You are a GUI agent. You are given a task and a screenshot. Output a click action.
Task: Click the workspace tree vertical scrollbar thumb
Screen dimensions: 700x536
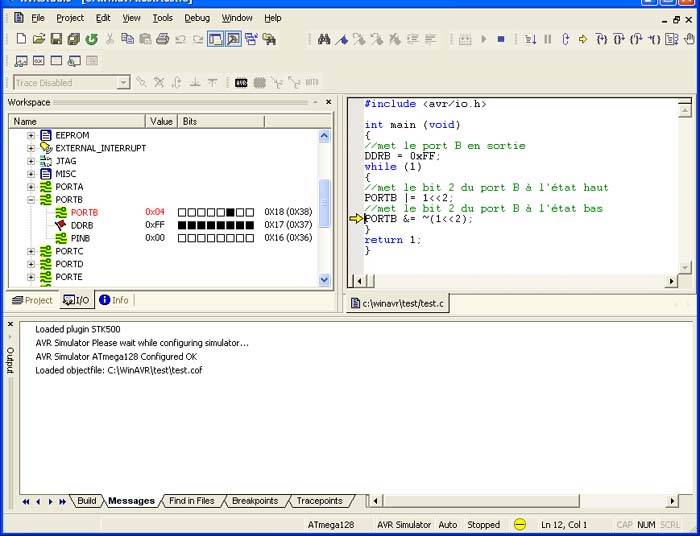[324, 205]
